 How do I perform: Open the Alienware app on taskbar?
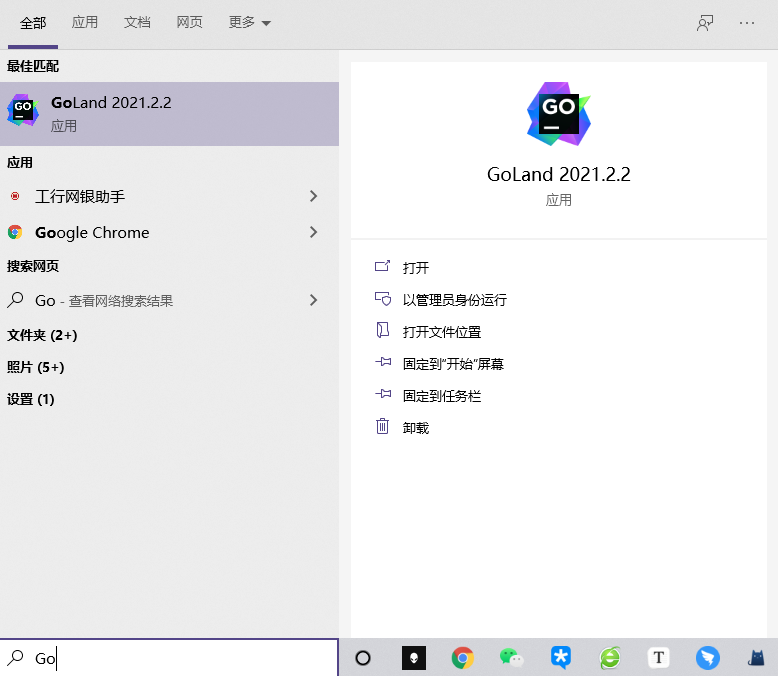pyautogui.click(x=413, y=658)
